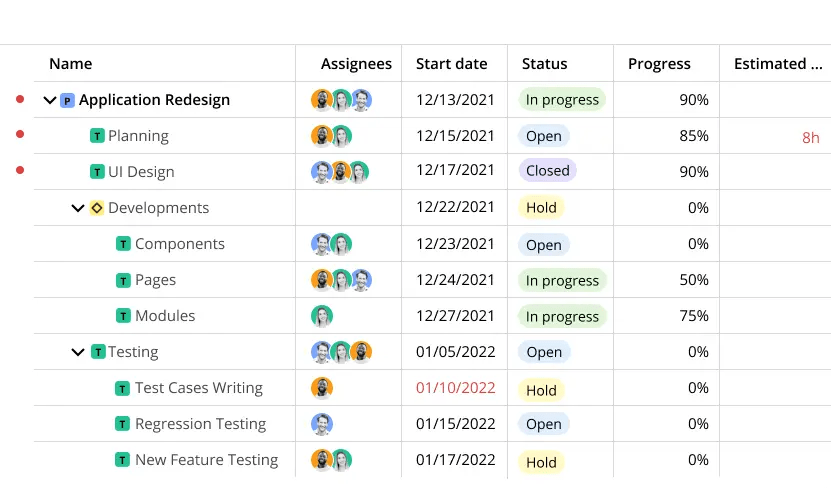Click the Status column header

544,64
